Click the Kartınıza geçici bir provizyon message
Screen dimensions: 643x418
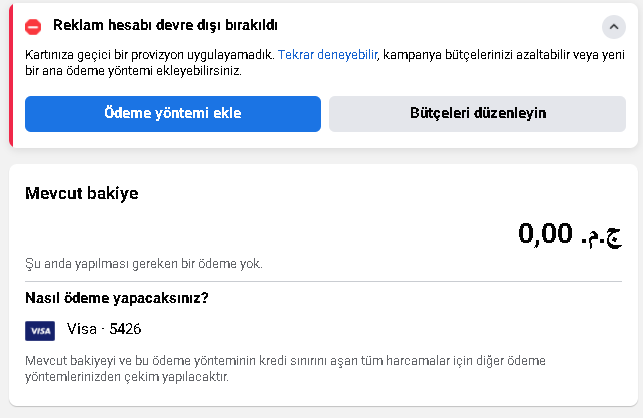[x=149, y=55]
